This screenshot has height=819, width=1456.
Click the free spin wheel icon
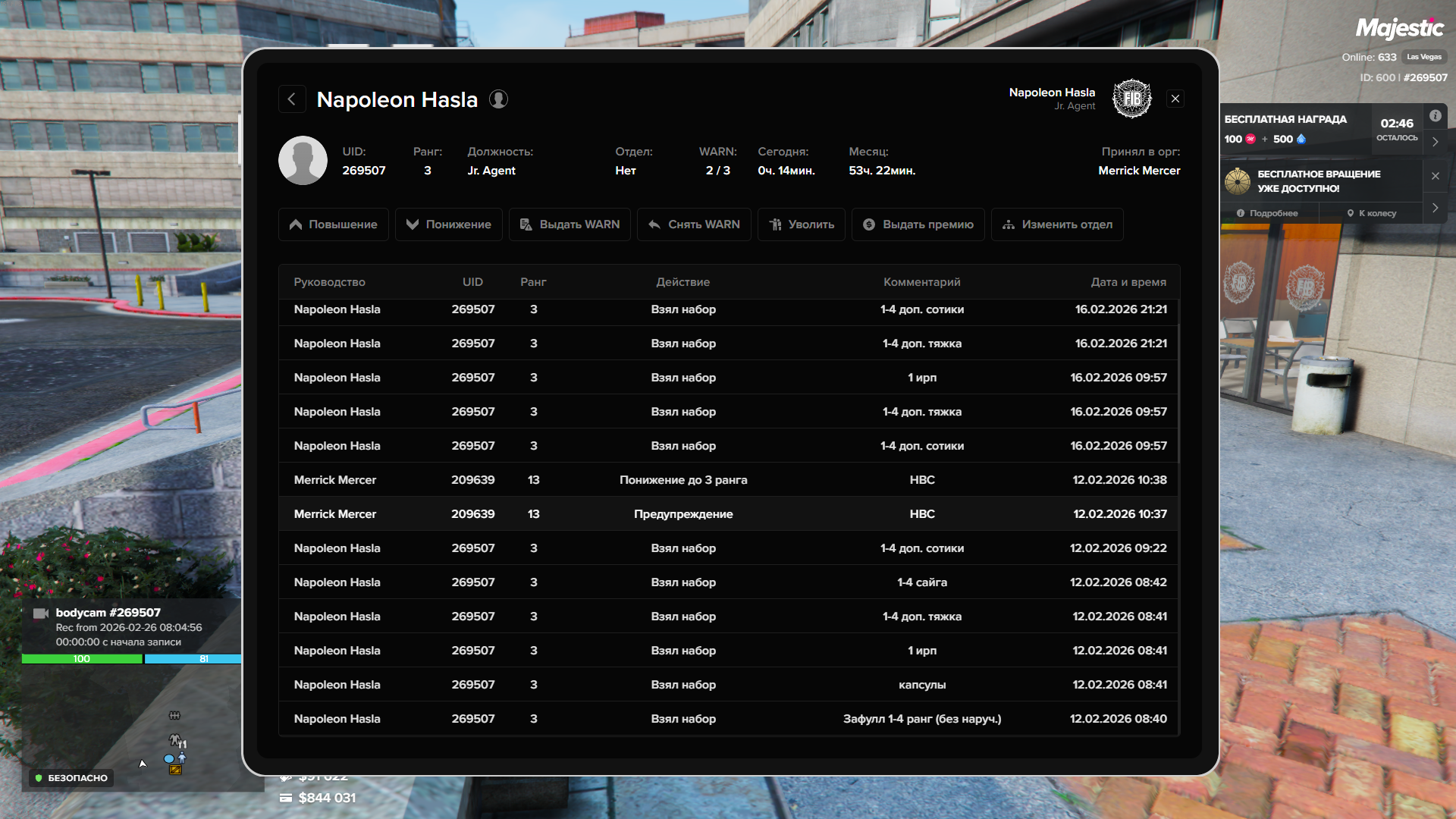click(1238, 181)
